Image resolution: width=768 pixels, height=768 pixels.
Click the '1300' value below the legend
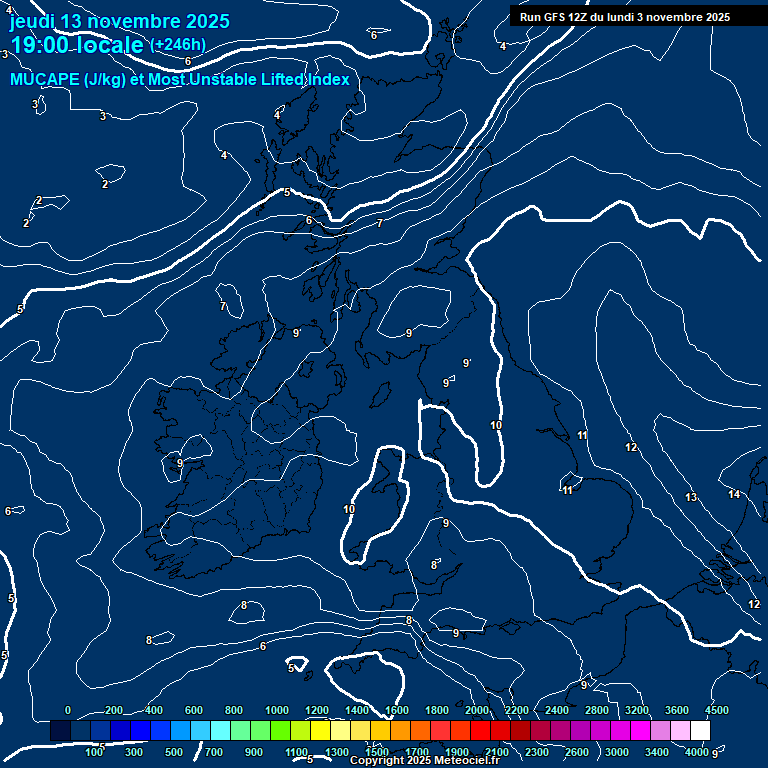coord(337,752)
